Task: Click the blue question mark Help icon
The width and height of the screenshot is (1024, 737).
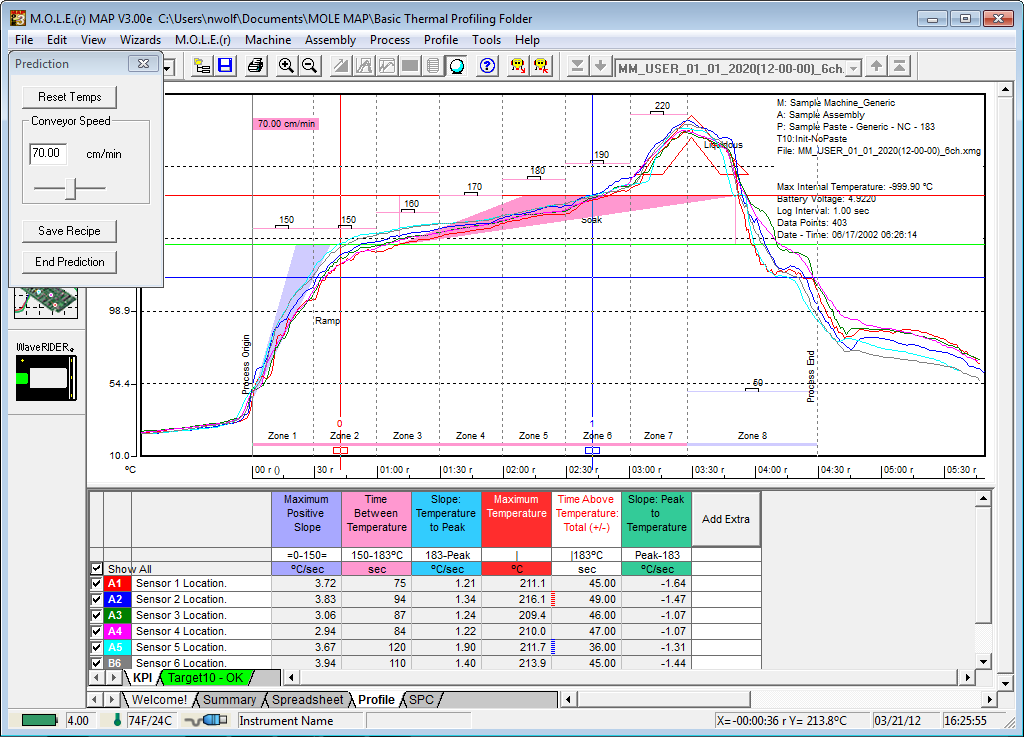Action: pos(487,66)
